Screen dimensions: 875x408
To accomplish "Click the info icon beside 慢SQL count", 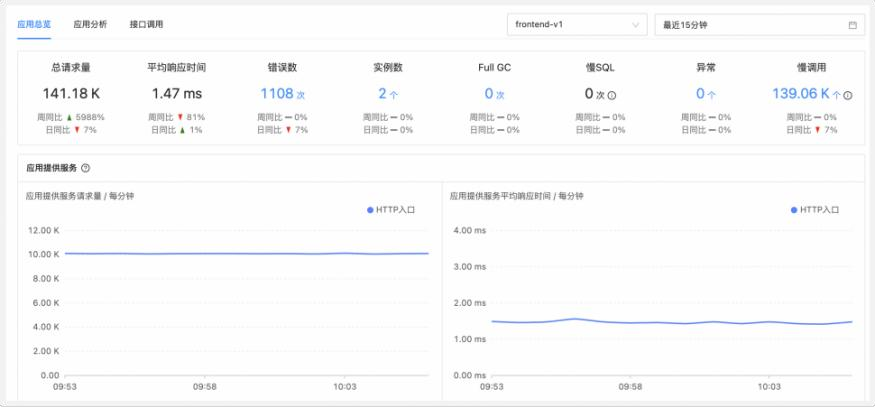I will click(612, 96).
